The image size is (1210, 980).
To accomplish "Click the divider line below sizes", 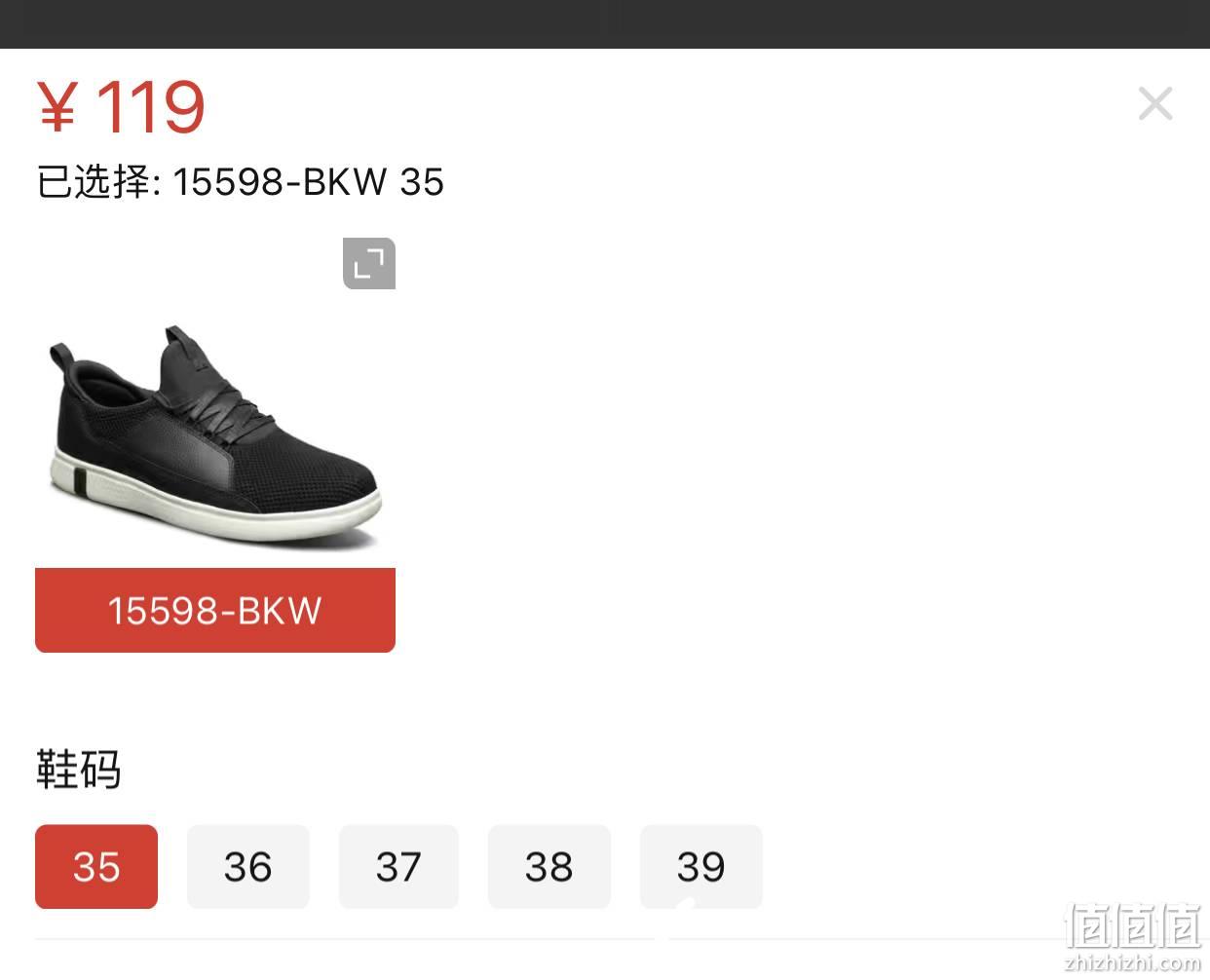I will click(x=605, y=939).
